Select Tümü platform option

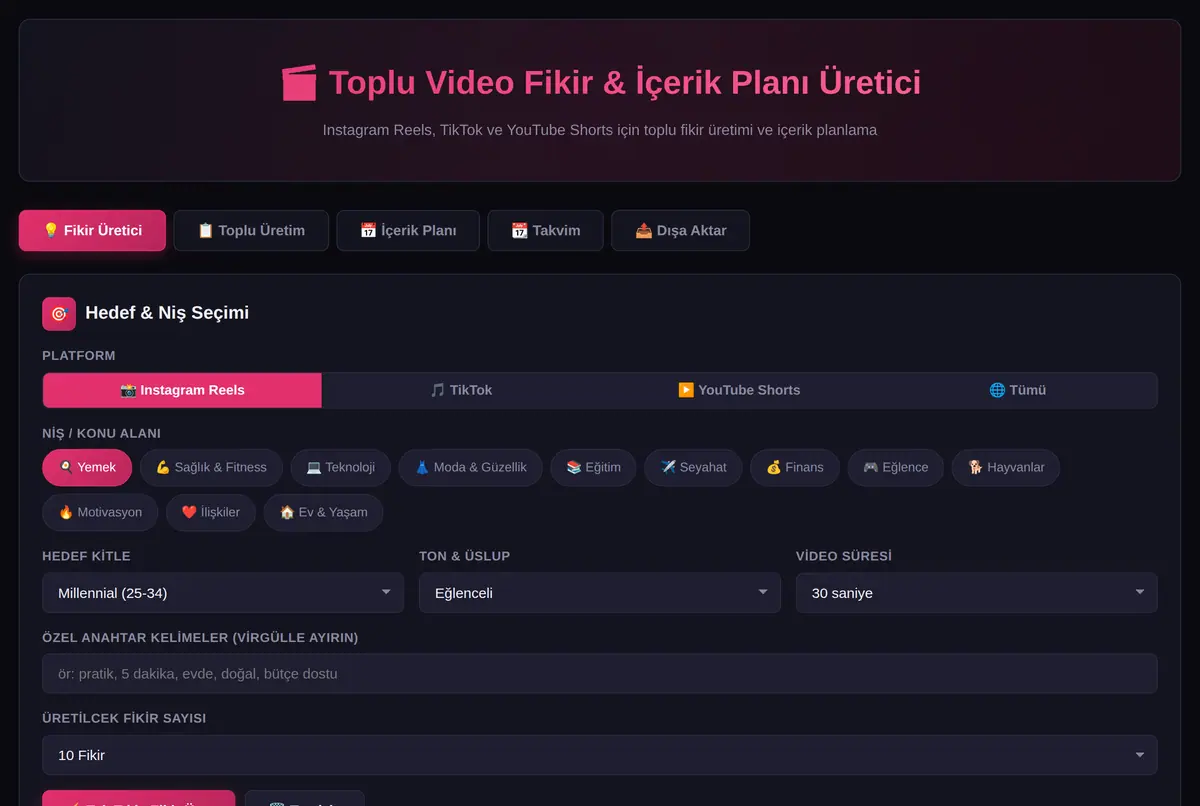[x=1017, y=390]
